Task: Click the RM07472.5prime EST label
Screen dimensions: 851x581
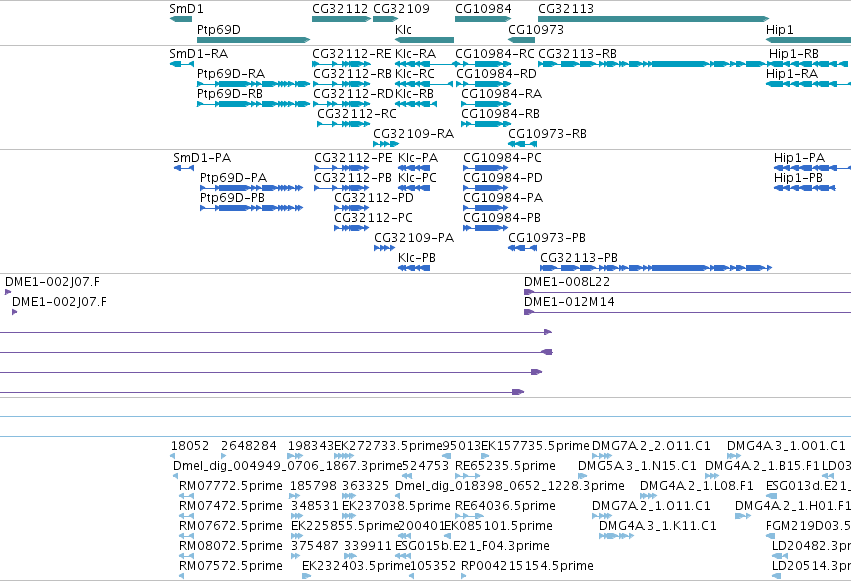Action: pos(231,506)
